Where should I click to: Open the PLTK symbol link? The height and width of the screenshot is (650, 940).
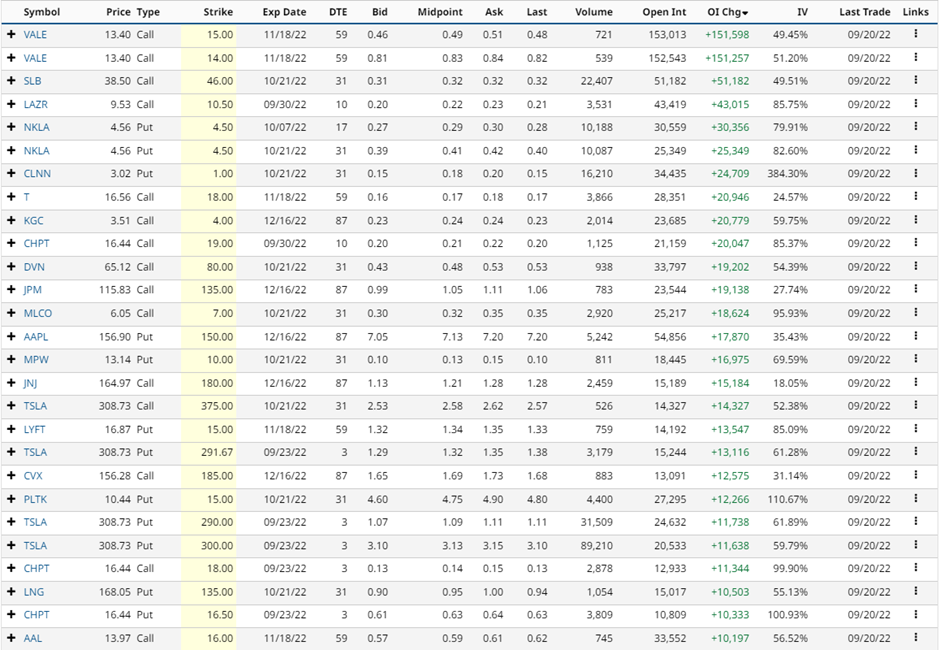click(x=35, y=499)
